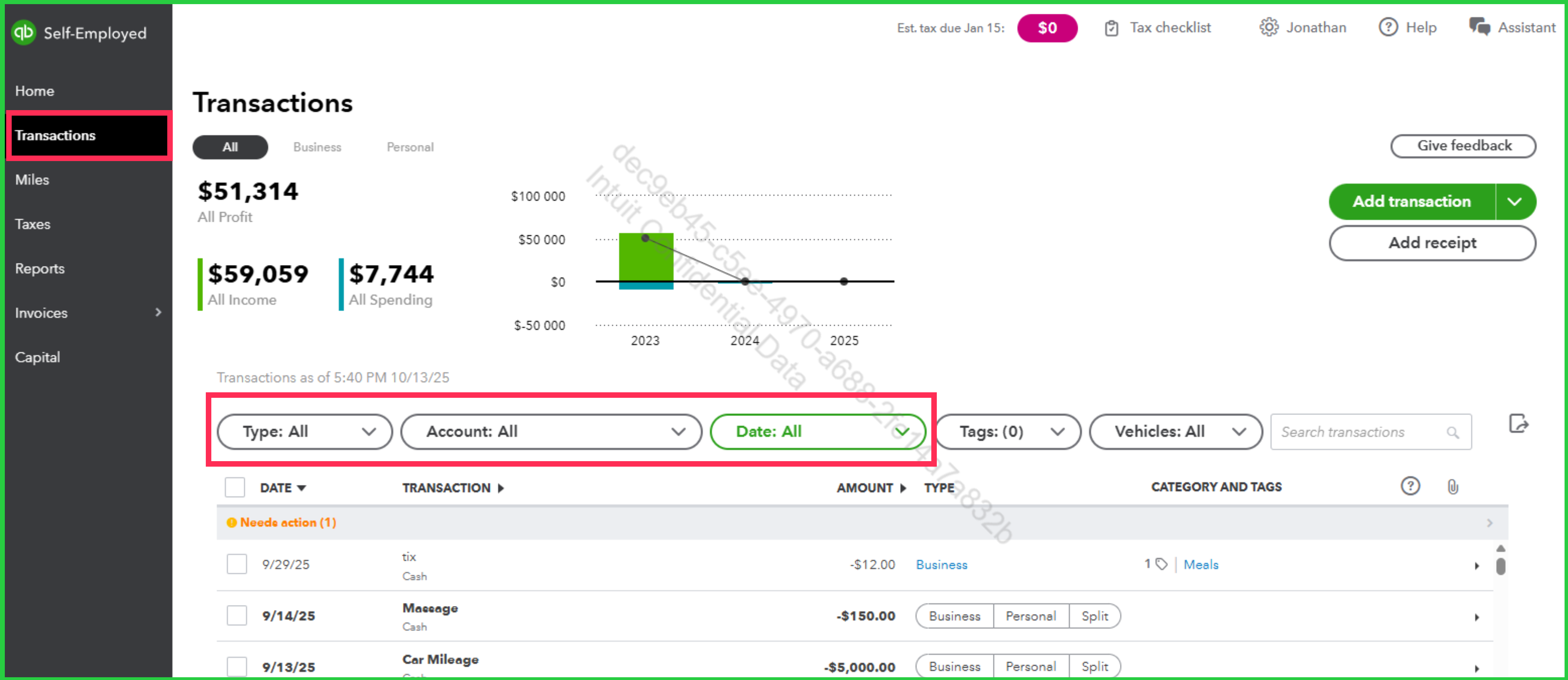The image size is (1568, 680).
Task: Click the tag icon on tix row
Action: [1162, 564]
